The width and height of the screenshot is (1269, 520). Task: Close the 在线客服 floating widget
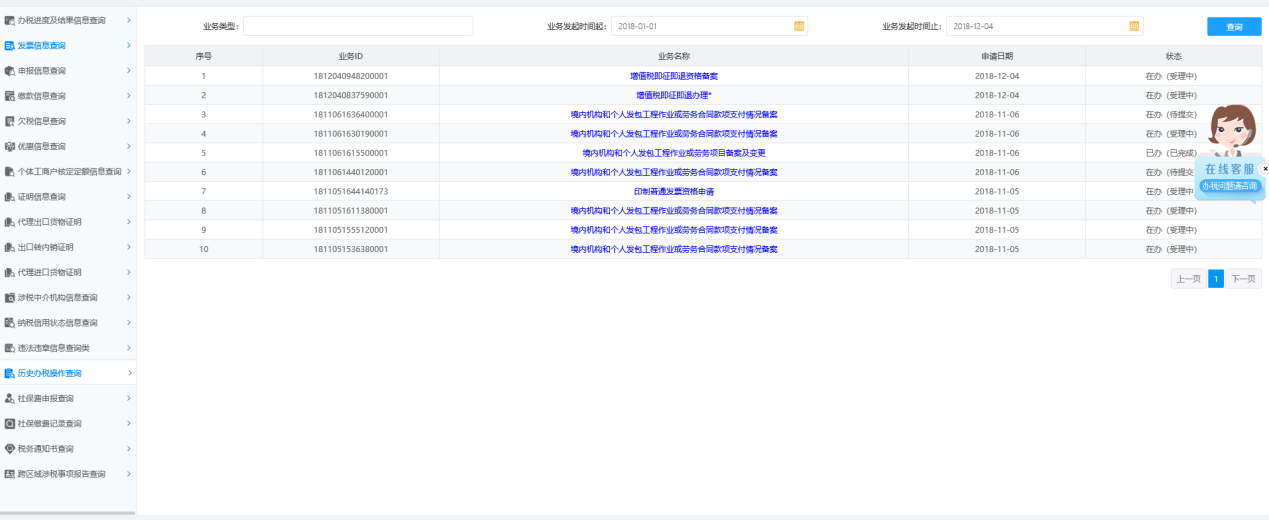point(1264,170)
